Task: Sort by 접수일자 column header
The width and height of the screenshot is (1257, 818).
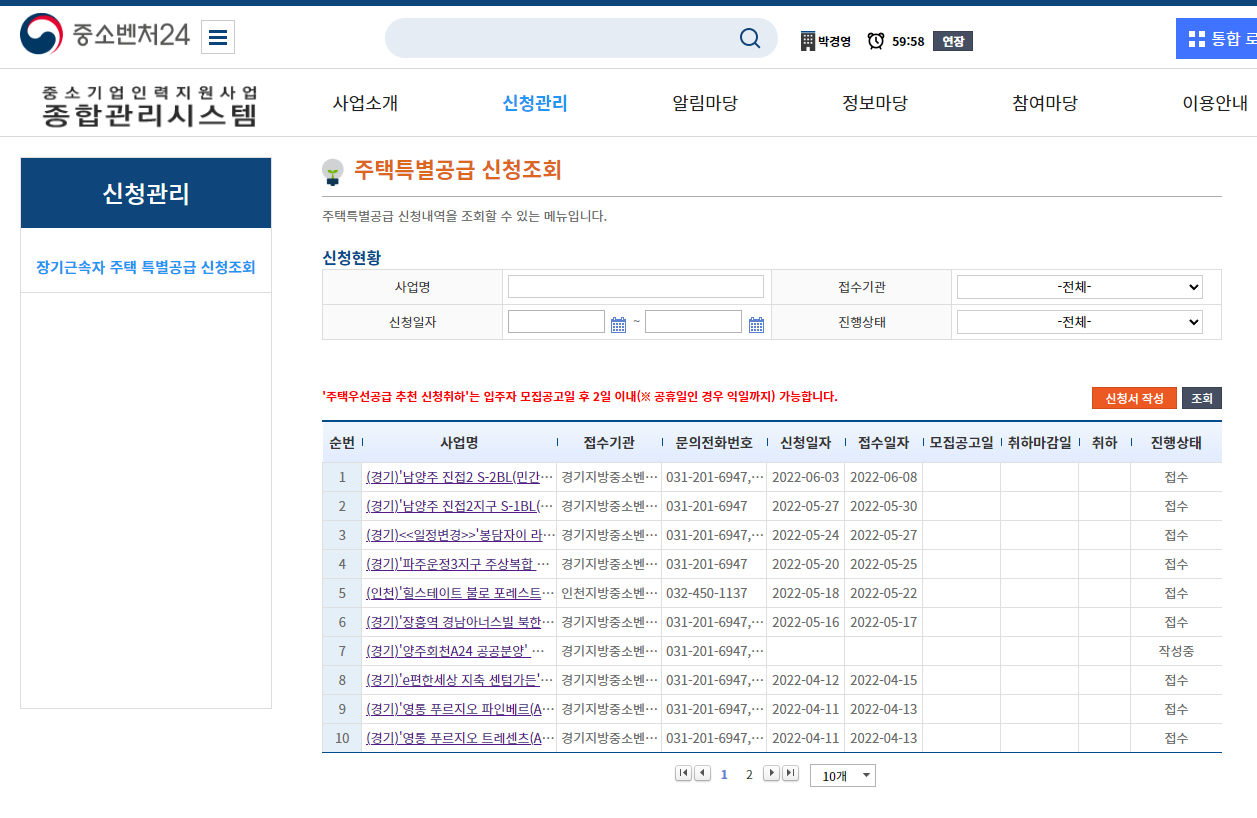Action: click(883, 442)
